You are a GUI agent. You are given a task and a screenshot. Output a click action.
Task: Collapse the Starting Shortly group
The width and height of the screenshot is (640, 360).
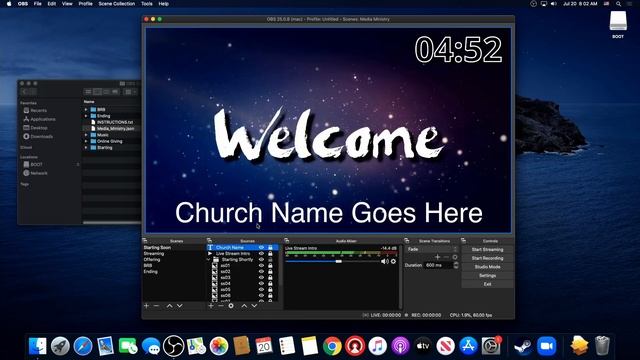[209, 260]
